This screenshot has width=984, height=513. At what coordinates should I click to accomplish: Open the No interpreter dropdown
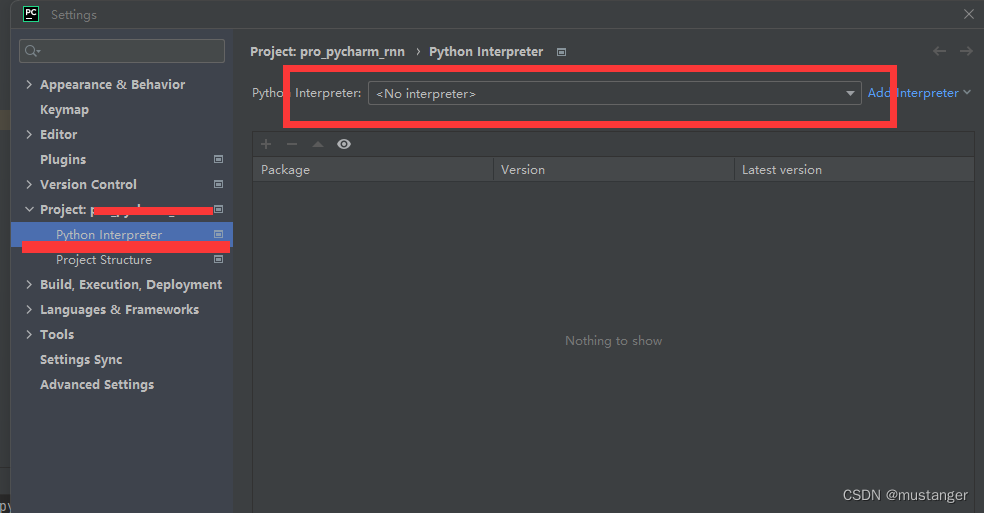pos(614,94)
